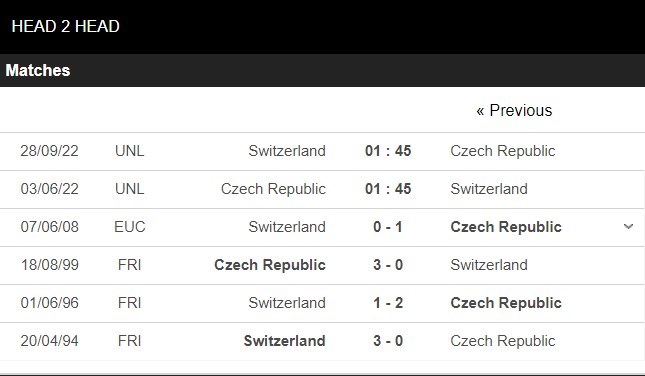Open the 3 - 0 score from 18/08/99
The height and width of the screenshot is (376, 645).
coord(388,265)
